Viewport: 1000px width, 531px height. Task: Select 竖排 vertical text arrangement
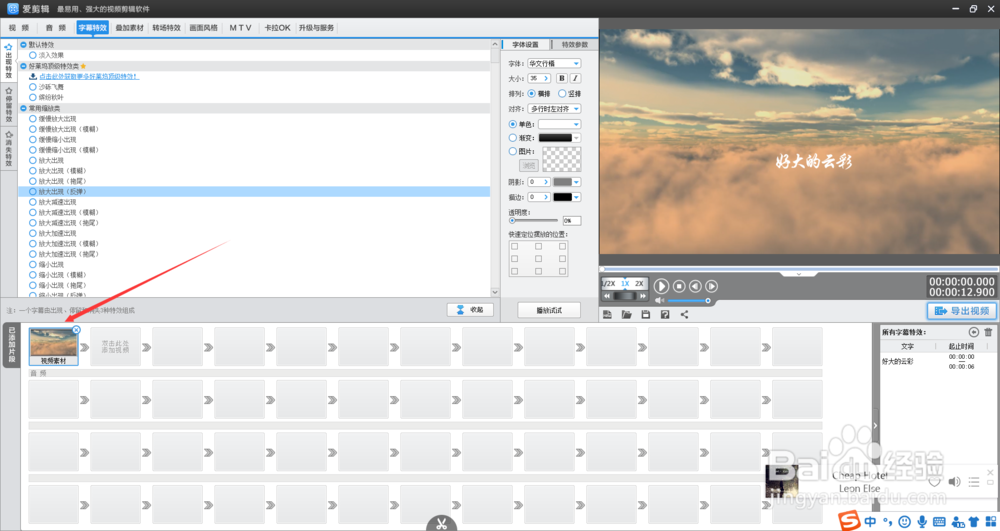tap(562, 94)
